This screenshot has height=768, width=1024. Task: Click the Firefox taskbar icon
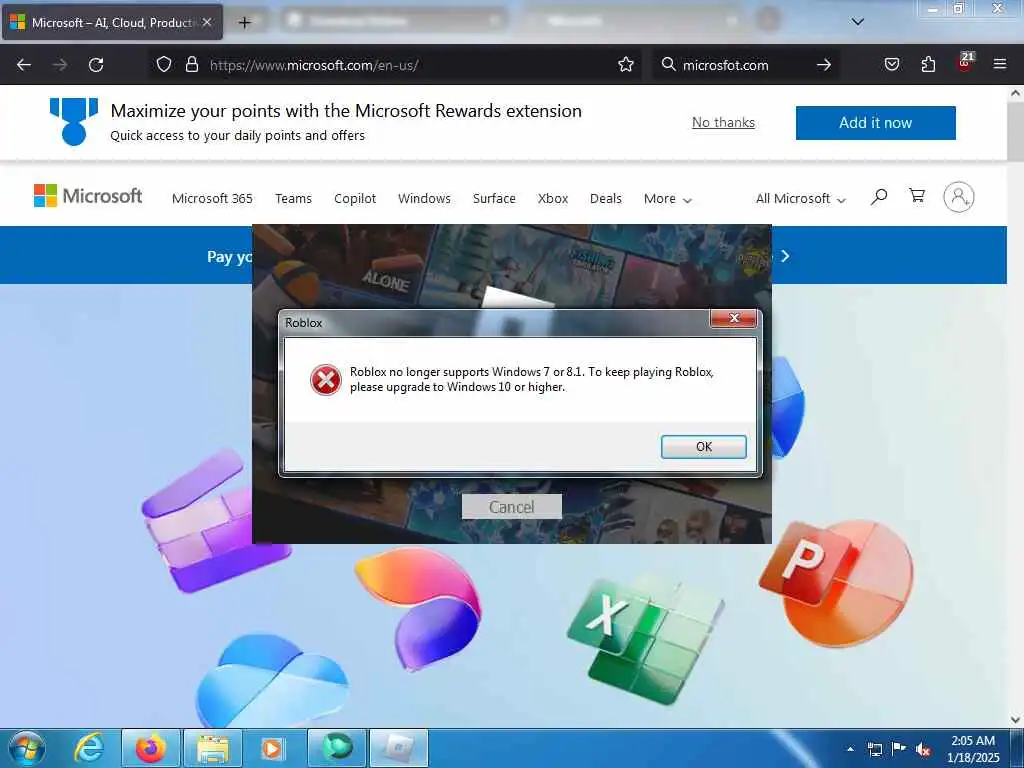pyautogui.click(x=151, y=748)
